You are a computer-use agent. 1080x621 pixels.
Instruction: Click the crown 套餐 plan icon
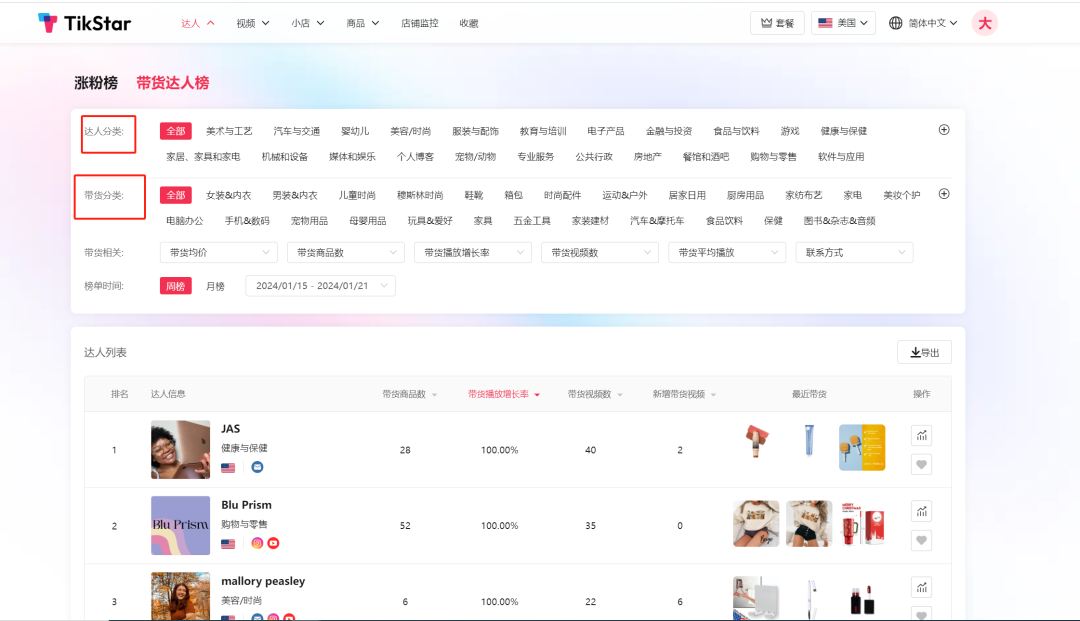pyautogui.click(x=777, y=22)
